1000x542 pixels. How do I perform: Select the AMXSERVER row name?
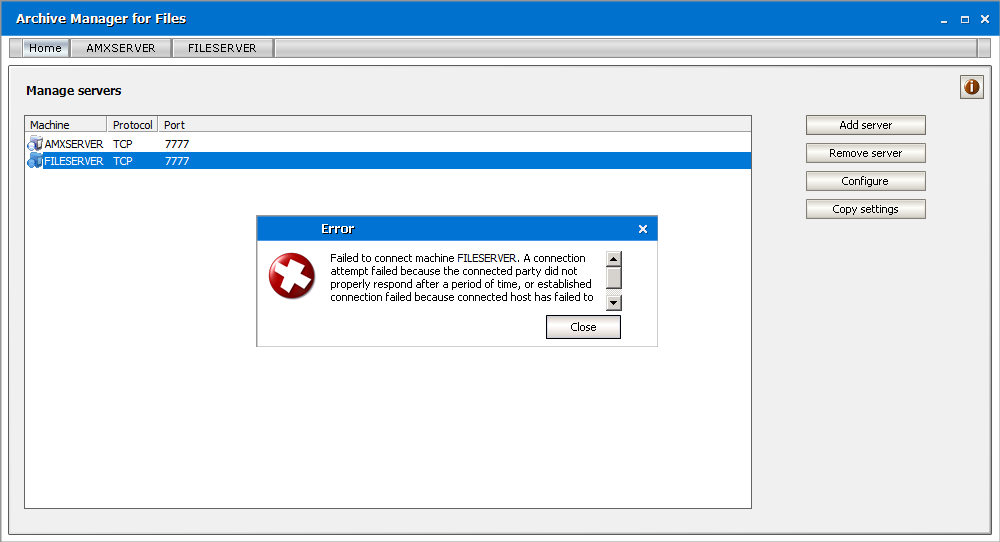[73, 144]
